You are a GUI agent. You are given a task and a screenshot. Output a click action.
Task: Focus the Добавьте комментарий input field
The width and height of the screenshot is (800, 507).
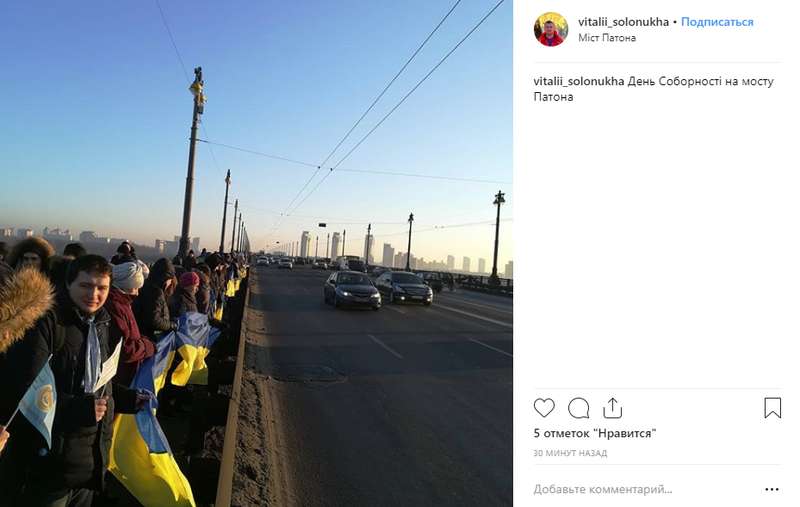(645, 489)
